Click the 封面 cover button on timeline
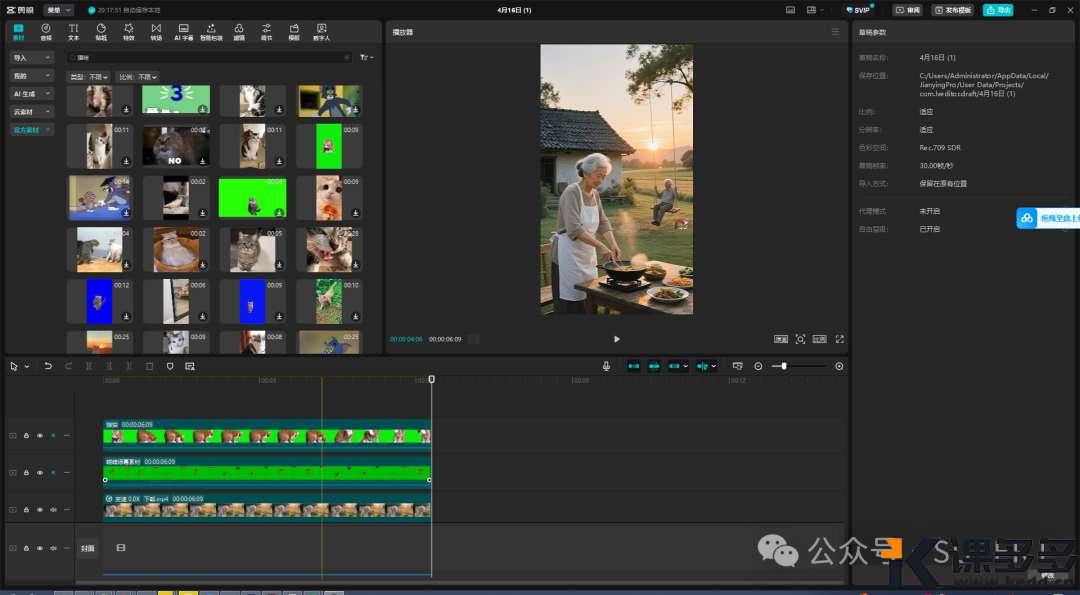The width and height of the screenshot is (1080, 595). (87, 548)
